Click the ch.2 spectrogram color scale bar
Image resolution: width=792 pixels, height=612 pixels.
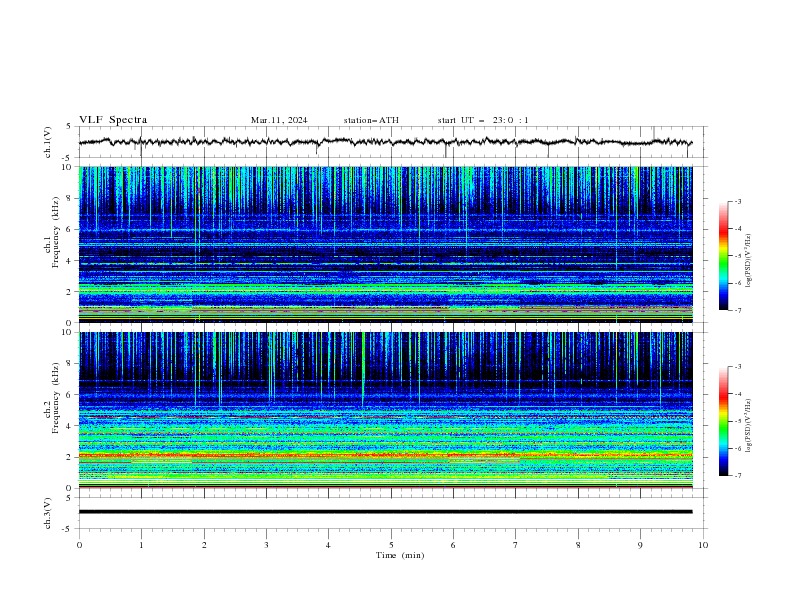(x=724, y=421)
